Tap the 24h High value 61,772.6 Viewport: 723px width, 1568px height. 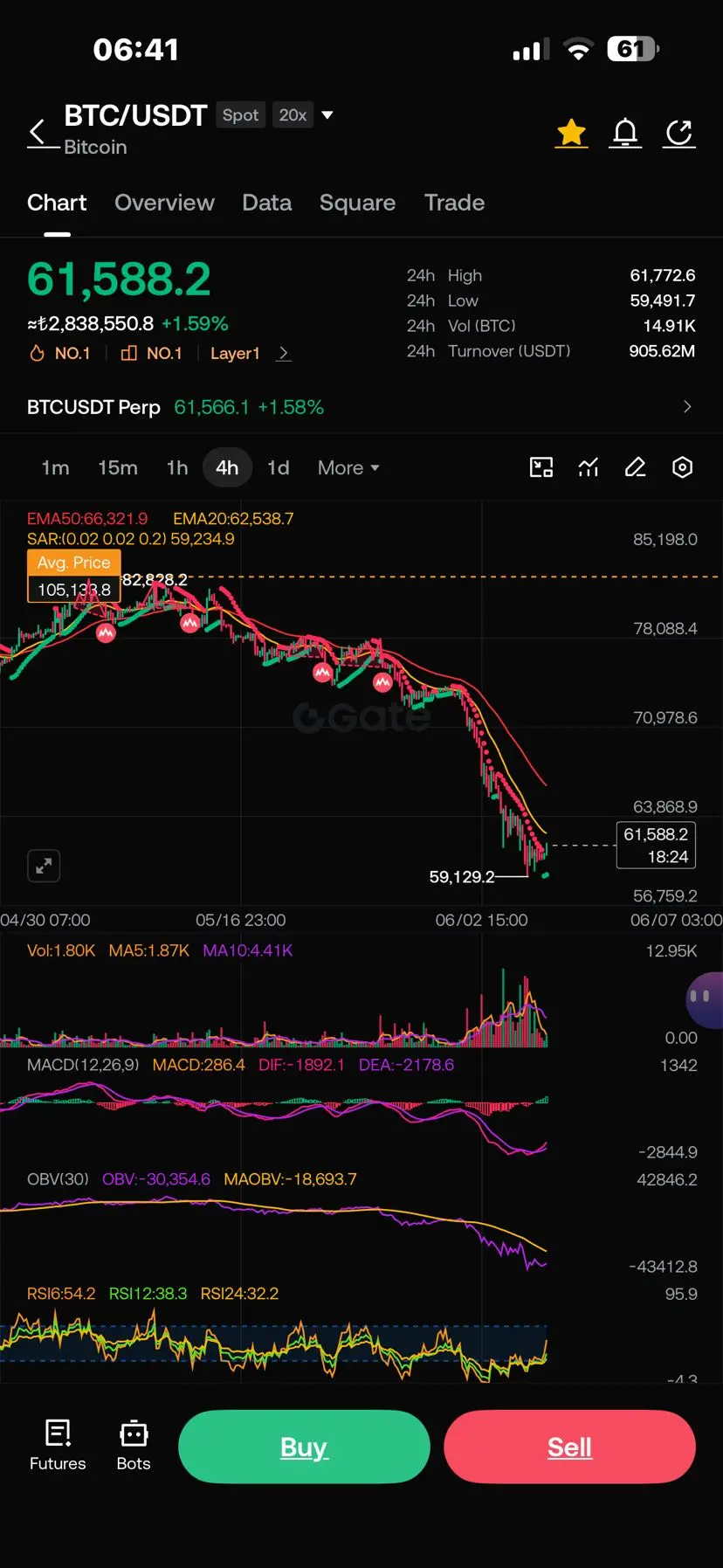coord(663,275)
